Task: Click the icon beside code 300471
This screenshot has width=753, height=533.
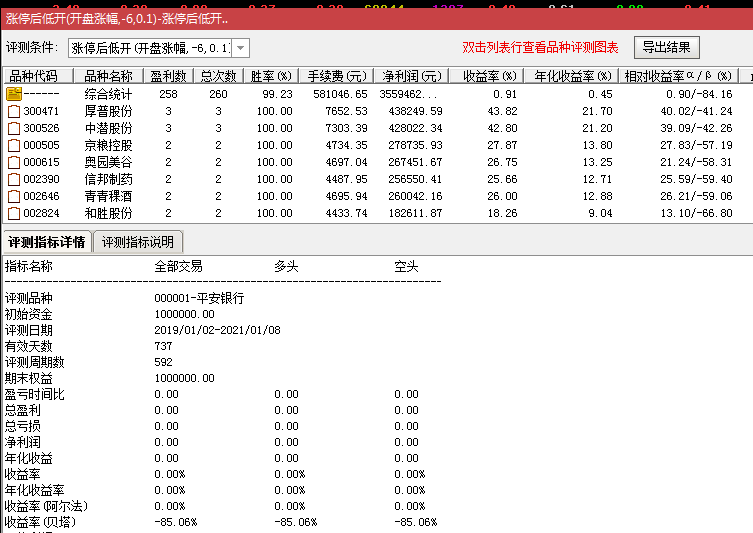Action: tap(14, 111)
